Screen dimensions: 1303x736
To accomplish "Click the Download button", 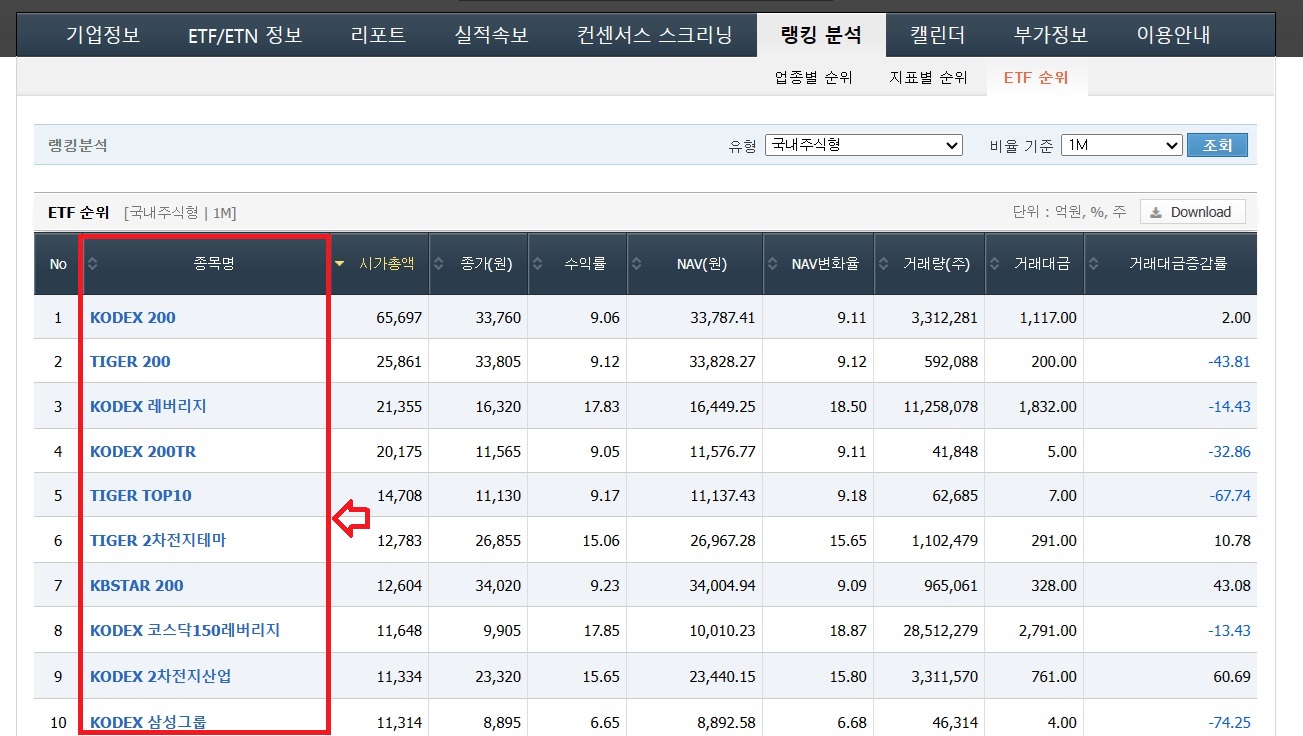I will [x=1192, y=212].
